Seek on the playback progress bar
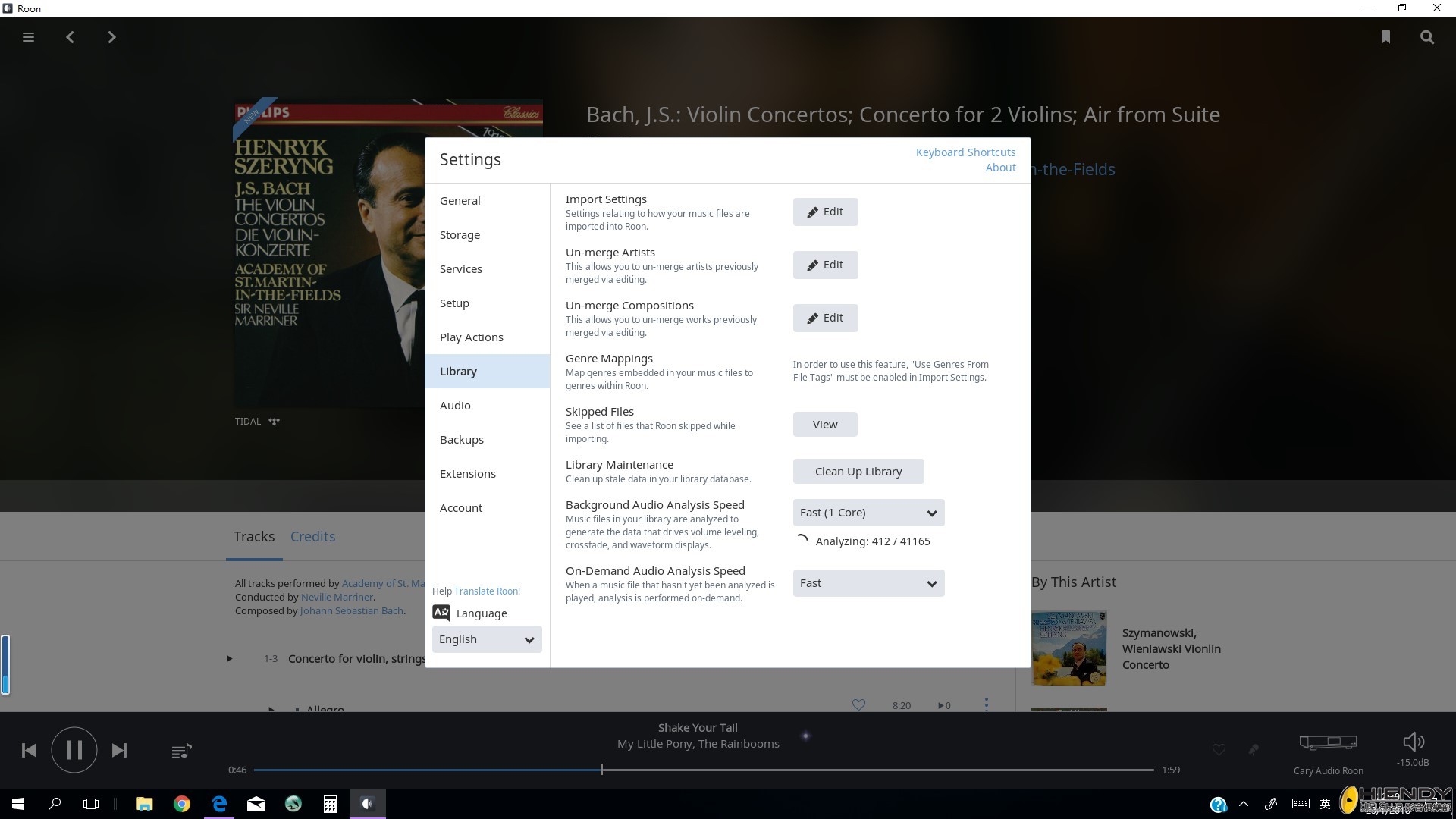Screen dimensions: 1456x819 point(704,770)
